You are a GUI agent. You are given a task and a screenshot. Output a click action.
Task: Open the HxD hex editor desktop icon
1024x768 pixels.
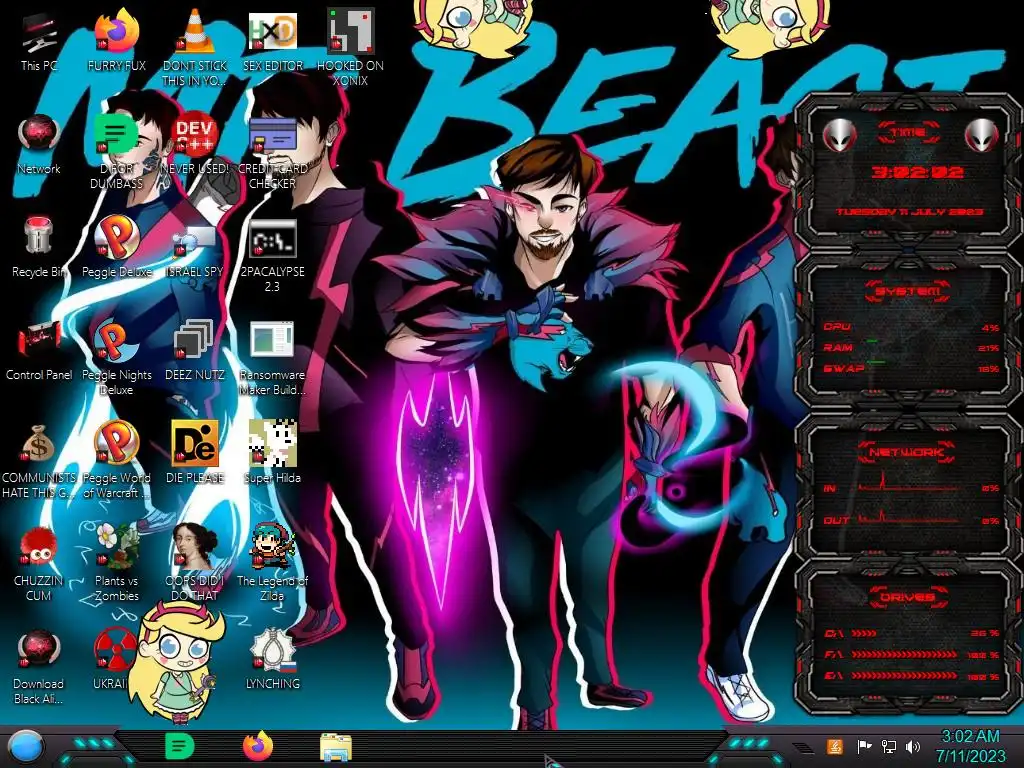272,40
